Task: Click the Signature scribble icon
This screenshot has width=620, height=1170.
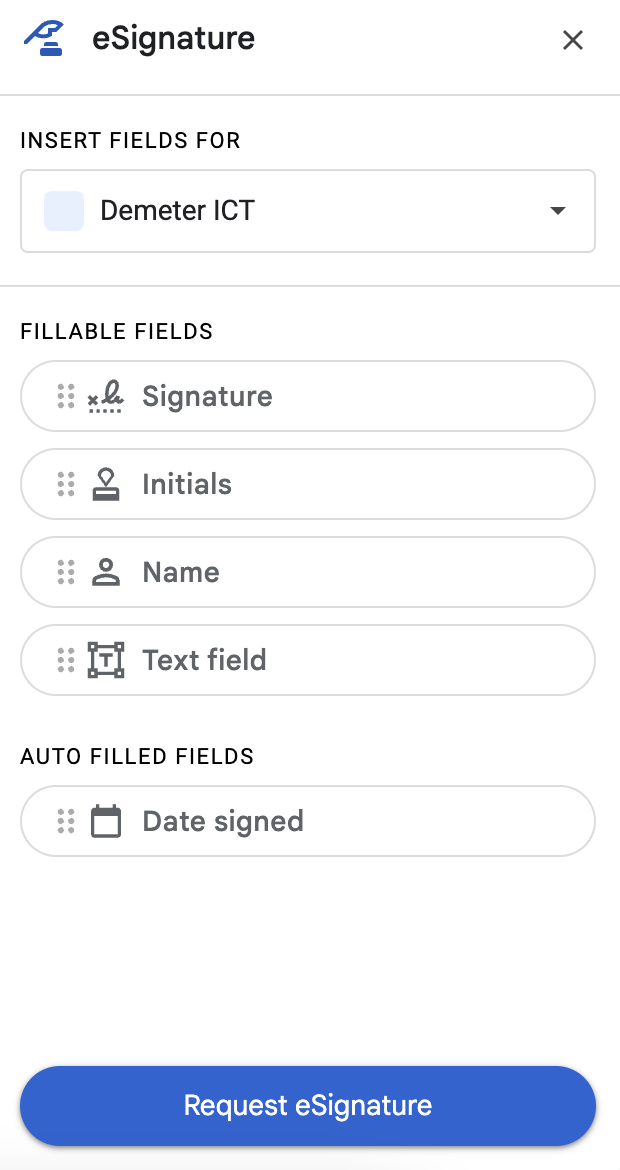Action: click(x=105, y=397)
